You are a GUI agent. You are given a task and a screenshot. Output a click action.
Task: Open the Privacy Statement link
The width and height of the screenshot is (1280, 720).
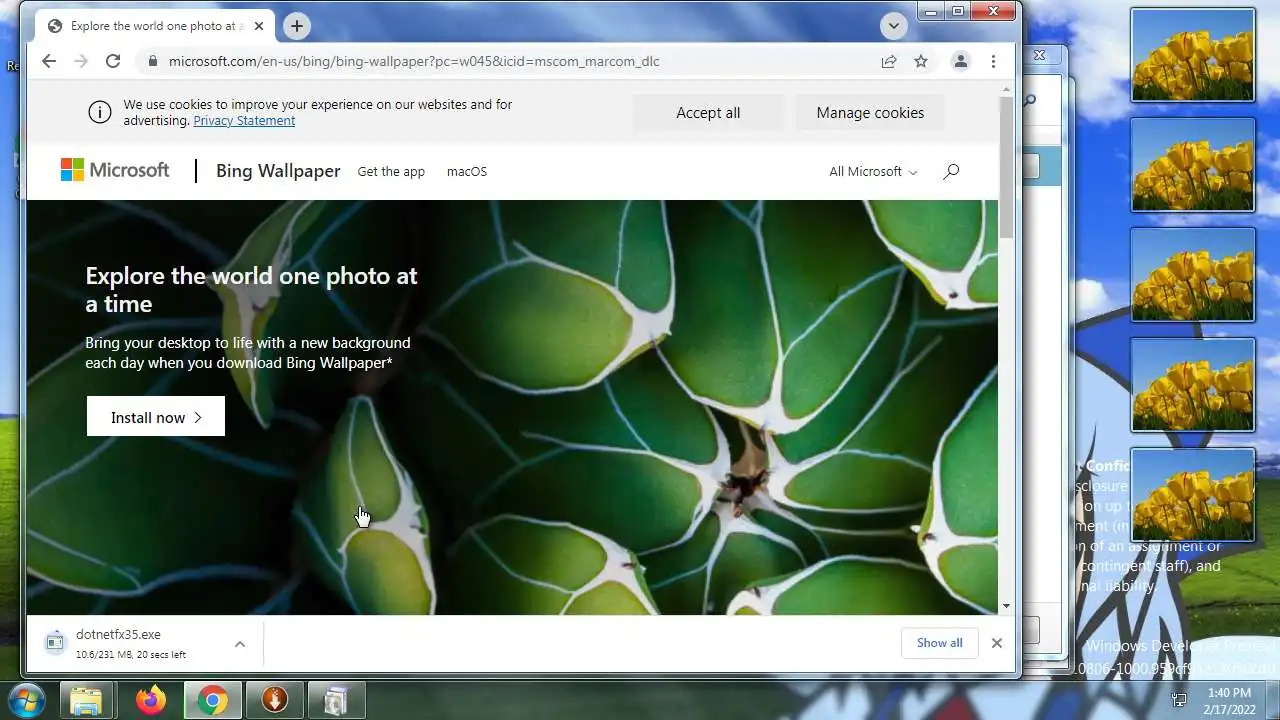[244, 120]
